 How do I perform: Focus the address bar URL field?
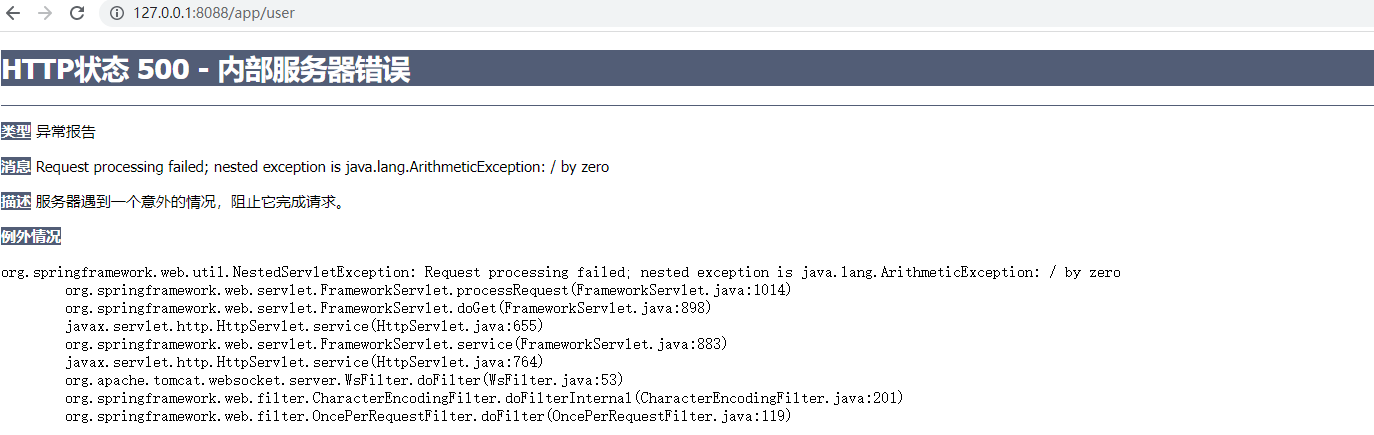click(x=213, y=13)
